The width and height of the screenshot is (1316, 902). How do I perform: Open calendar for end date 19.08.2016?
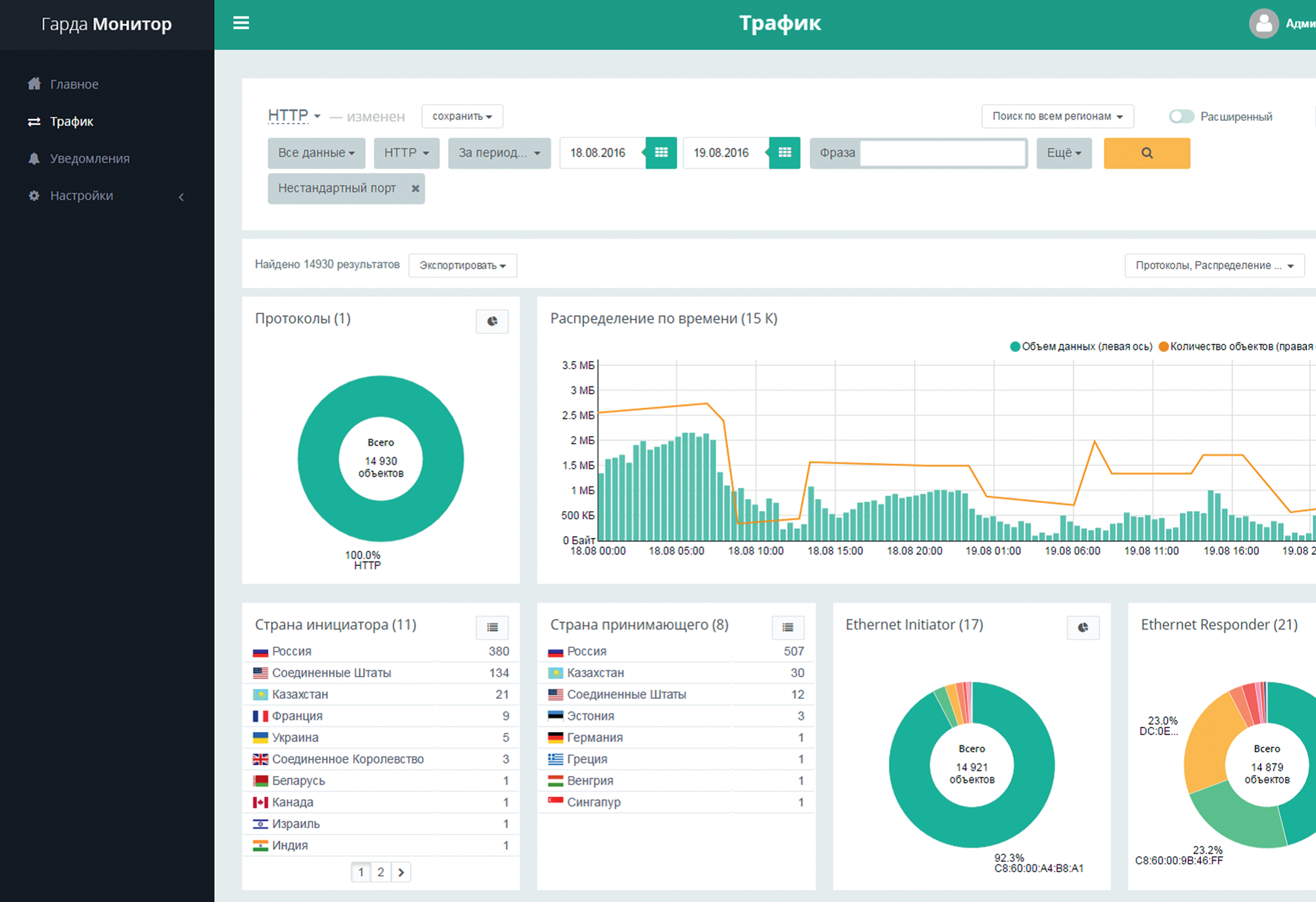784,153
